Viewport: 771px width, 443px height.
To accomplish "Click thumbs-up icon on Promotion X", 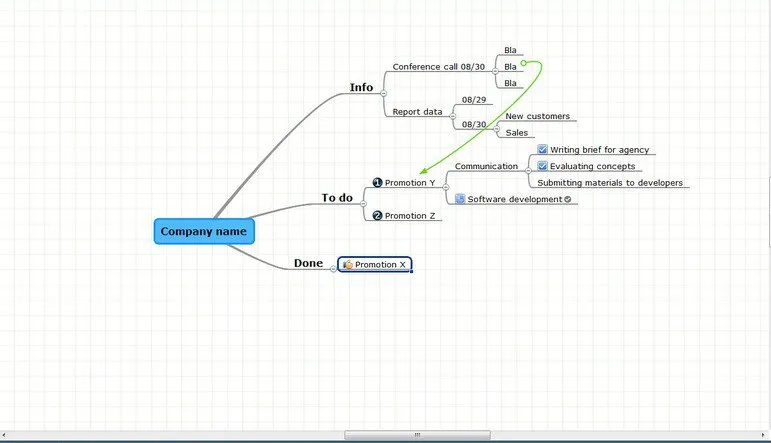I will coord(348,265).
